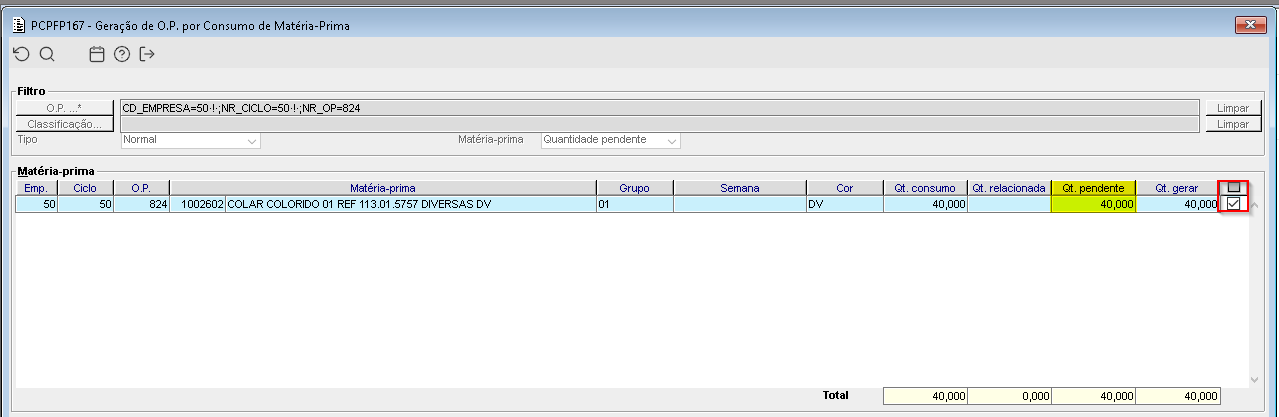The image size is (1279, 417).
Task: Click Limpar button beside Classificação filter
Action: (x=1233, y=124)
